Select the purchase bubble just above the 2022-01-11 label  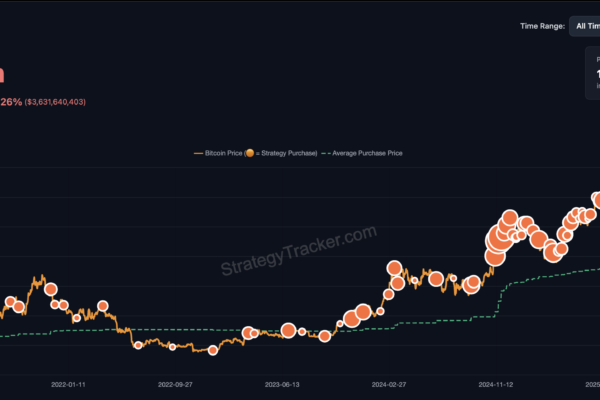point(65,306)
